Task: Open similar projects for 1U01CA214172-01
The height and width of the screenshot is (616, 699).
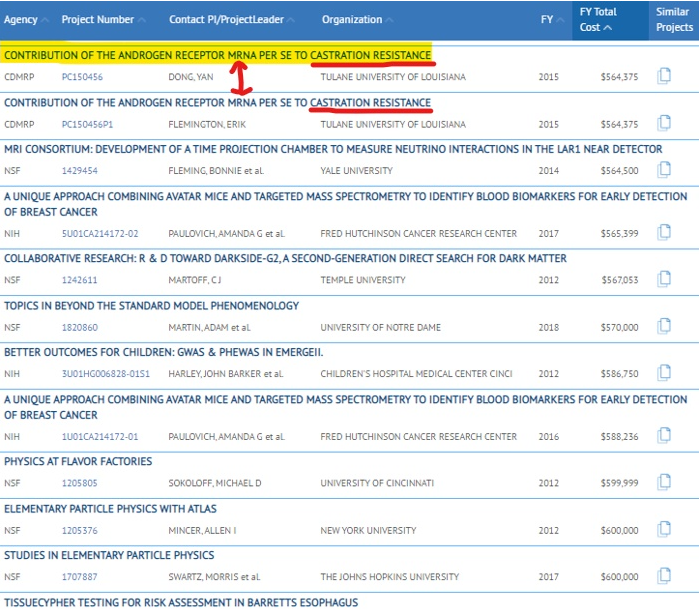Action: tap(664, 435)
